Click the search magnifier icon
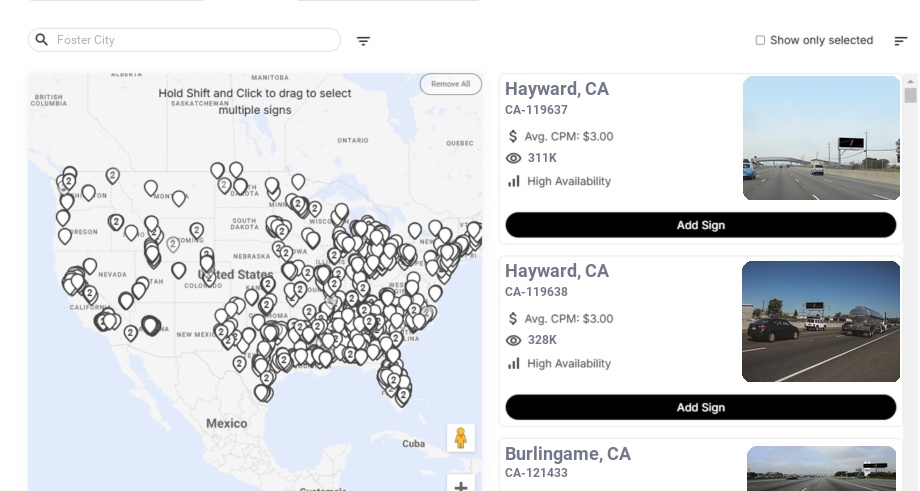 (41, 40)
